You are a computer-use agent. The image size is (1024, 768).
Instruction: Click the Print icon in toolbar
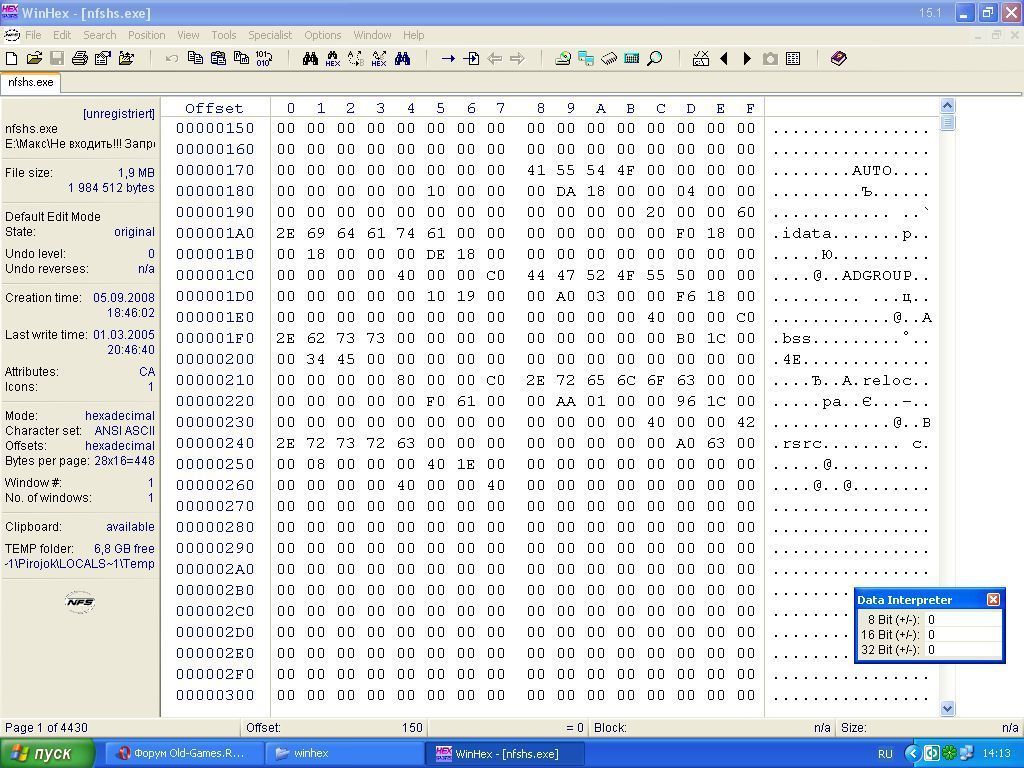[x=80, y=59]
